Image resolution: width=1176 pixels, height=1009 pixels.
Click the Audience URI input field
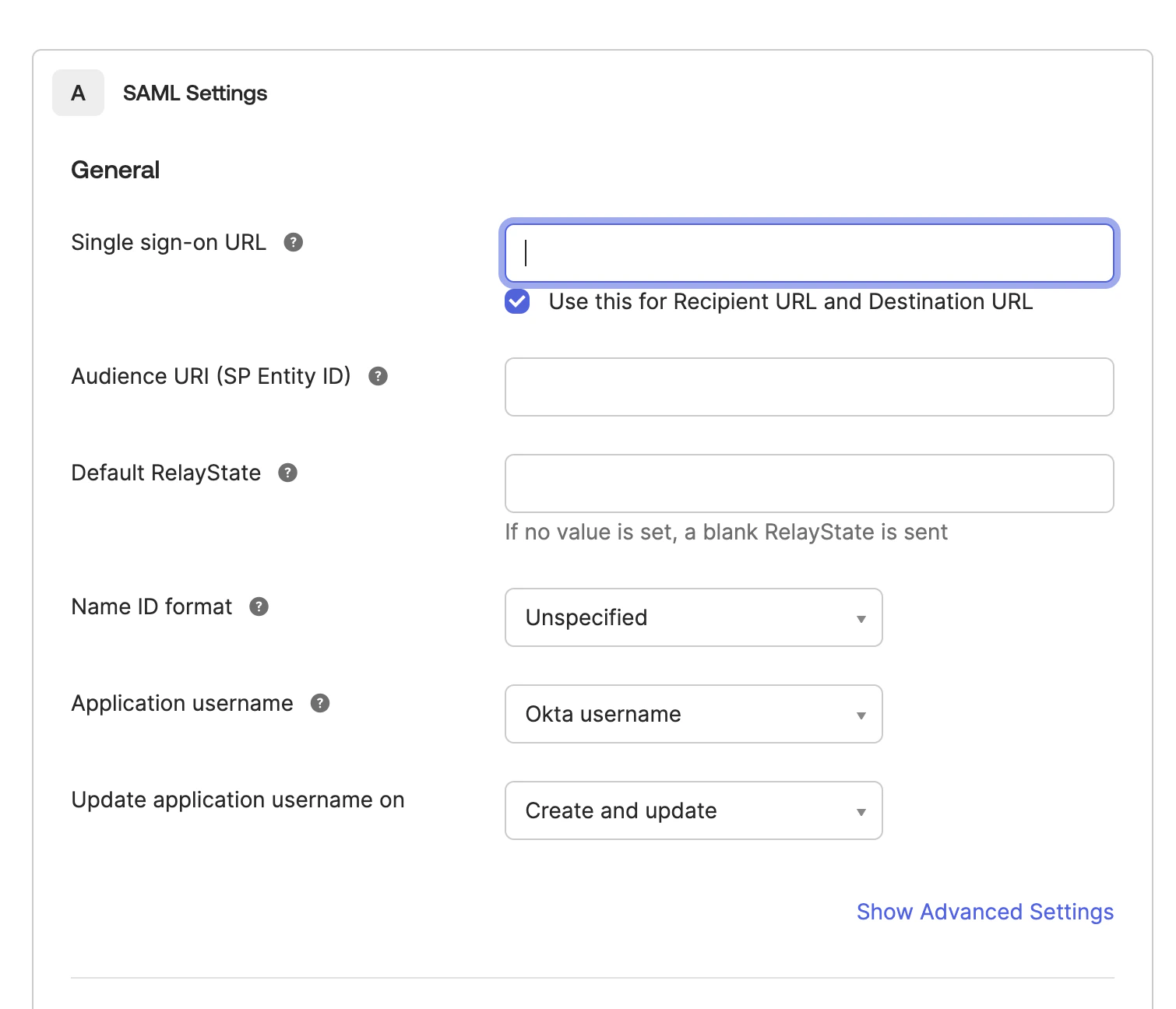(x=808, y=387)
